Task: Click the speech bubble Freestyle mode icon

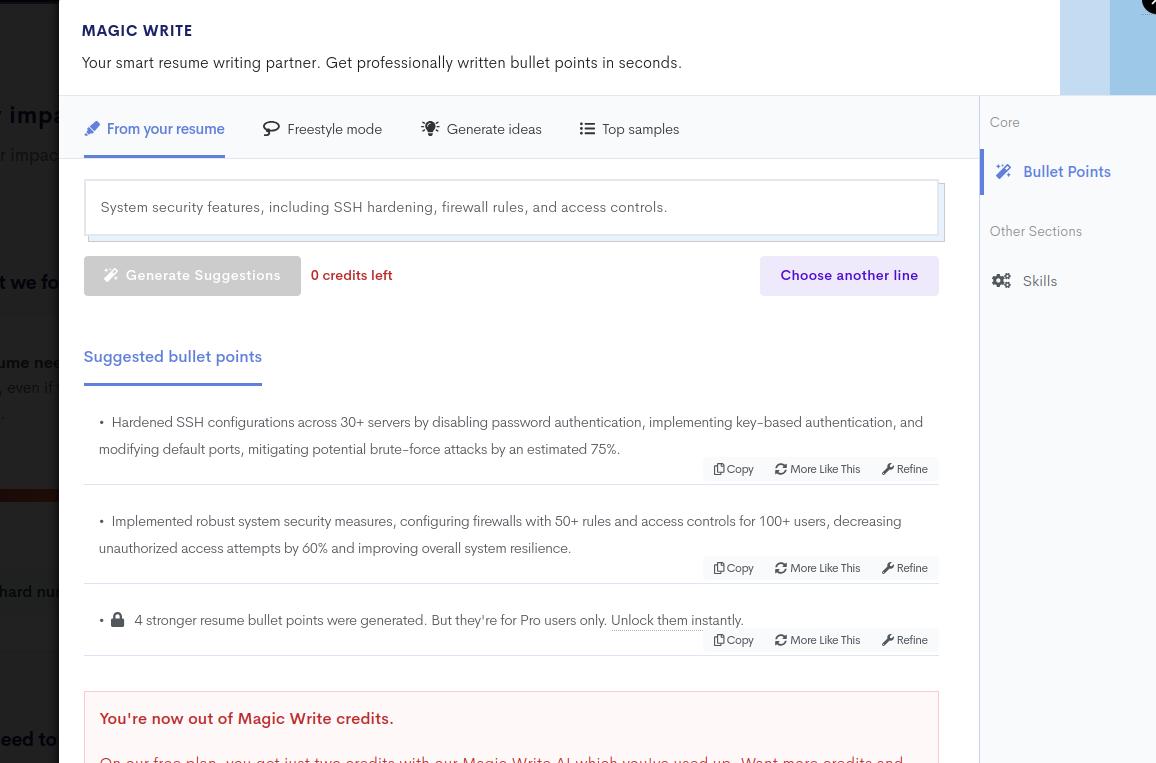Action: coord(271,129)
